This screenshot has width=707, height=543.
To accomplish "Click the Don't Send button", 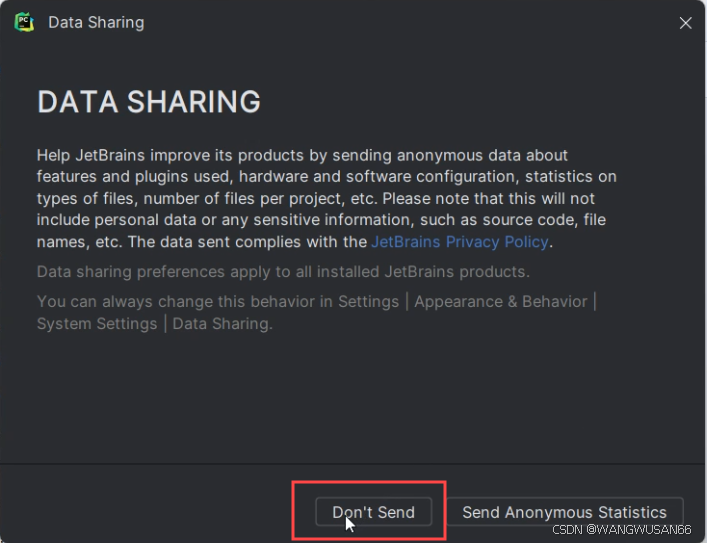I will (373, 512).
